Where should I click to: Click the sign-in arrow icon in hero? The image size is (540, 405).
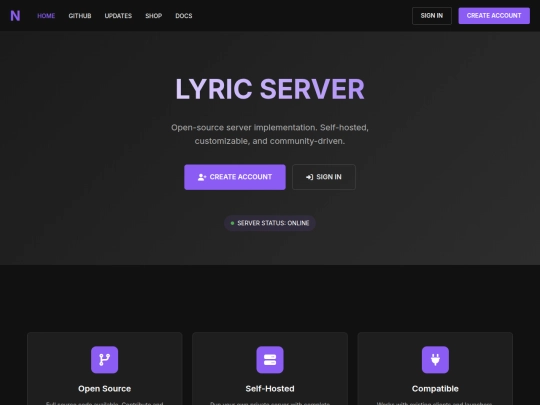tap(310, 177)
